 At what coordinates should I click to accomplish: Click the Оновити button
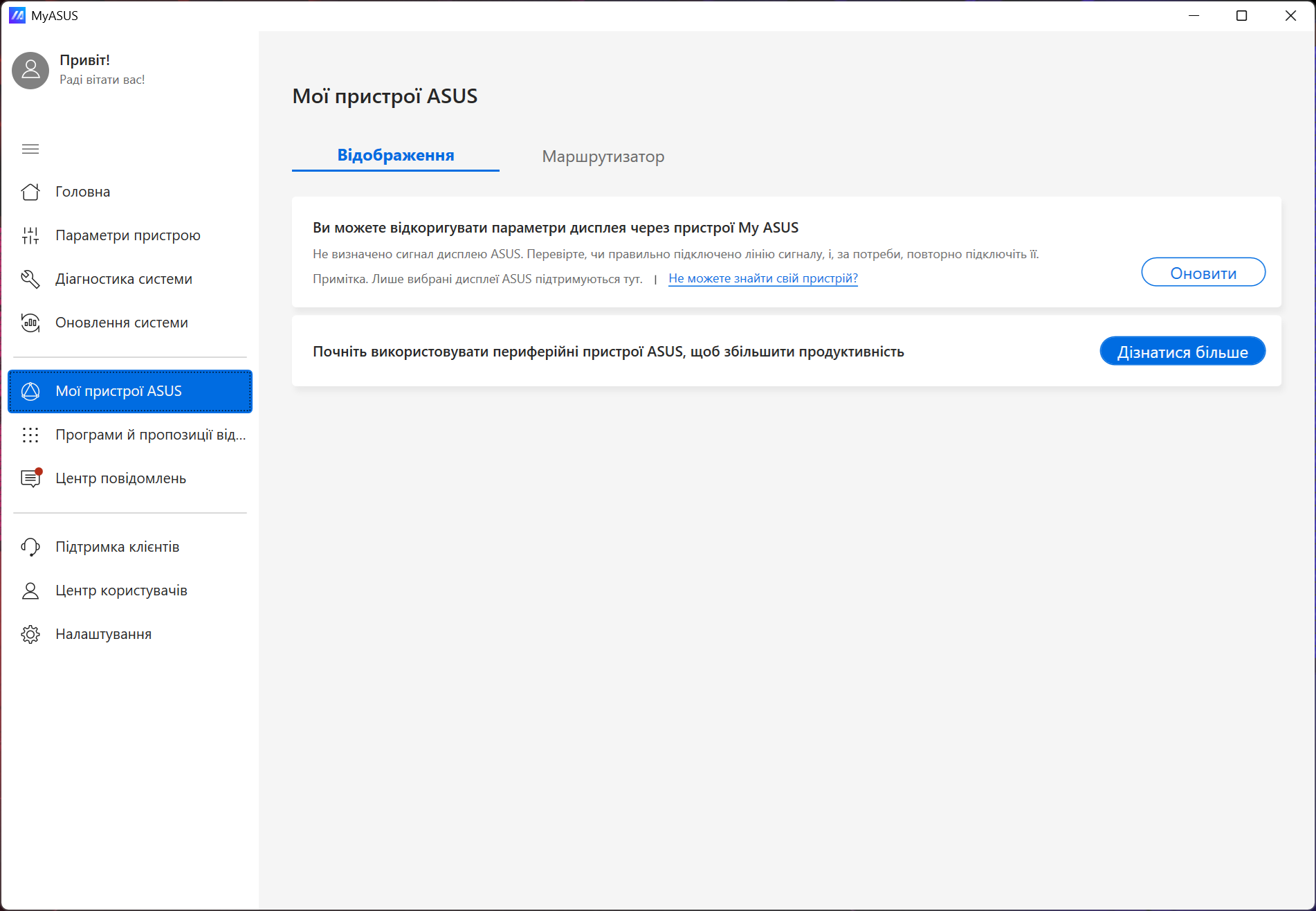point(1203,273)
